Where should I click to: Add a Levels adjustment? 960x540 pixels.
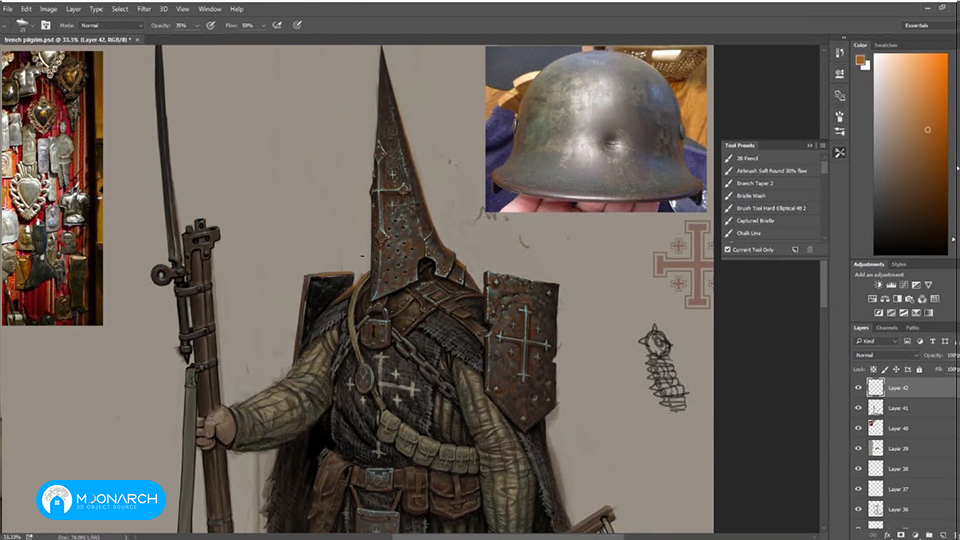(x=891, y=285)
